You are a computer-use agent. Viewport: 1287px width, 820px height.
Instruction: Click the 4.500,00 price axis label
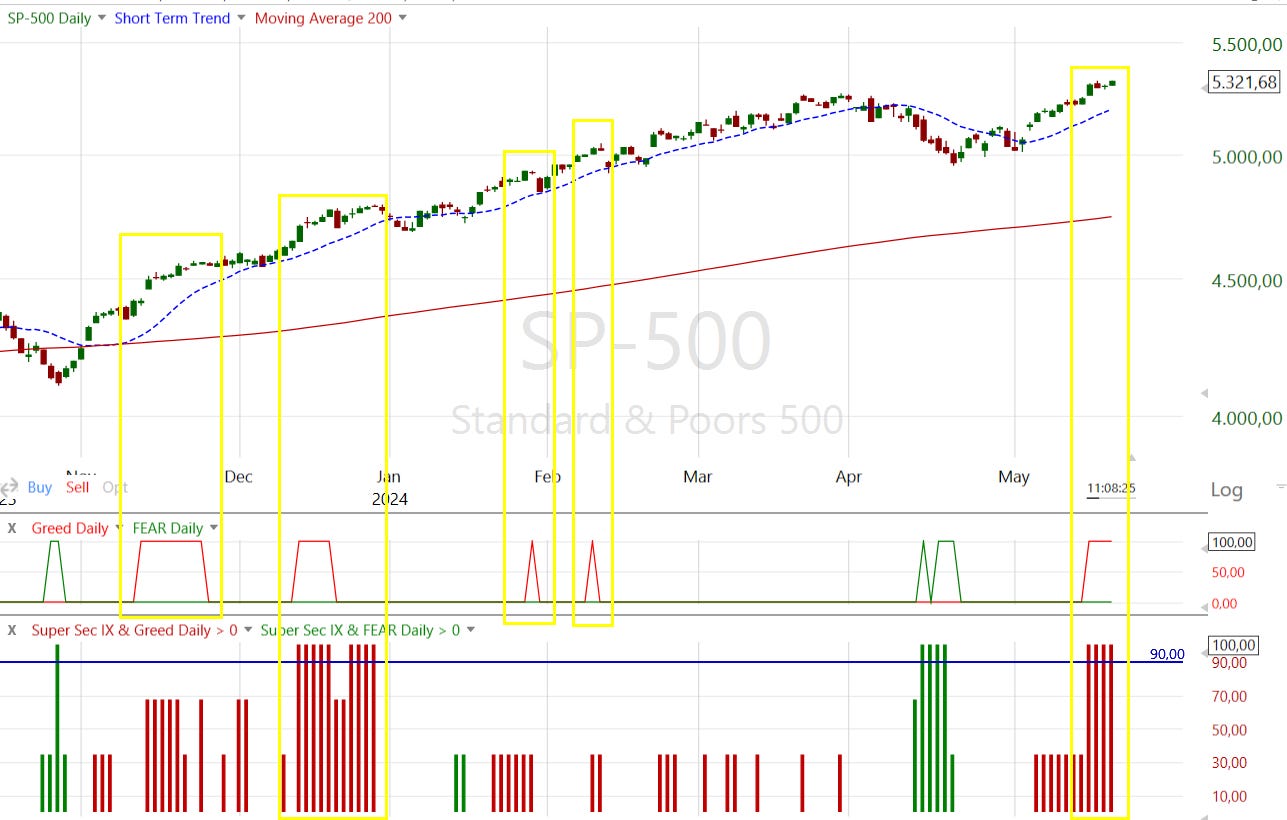1246,281
